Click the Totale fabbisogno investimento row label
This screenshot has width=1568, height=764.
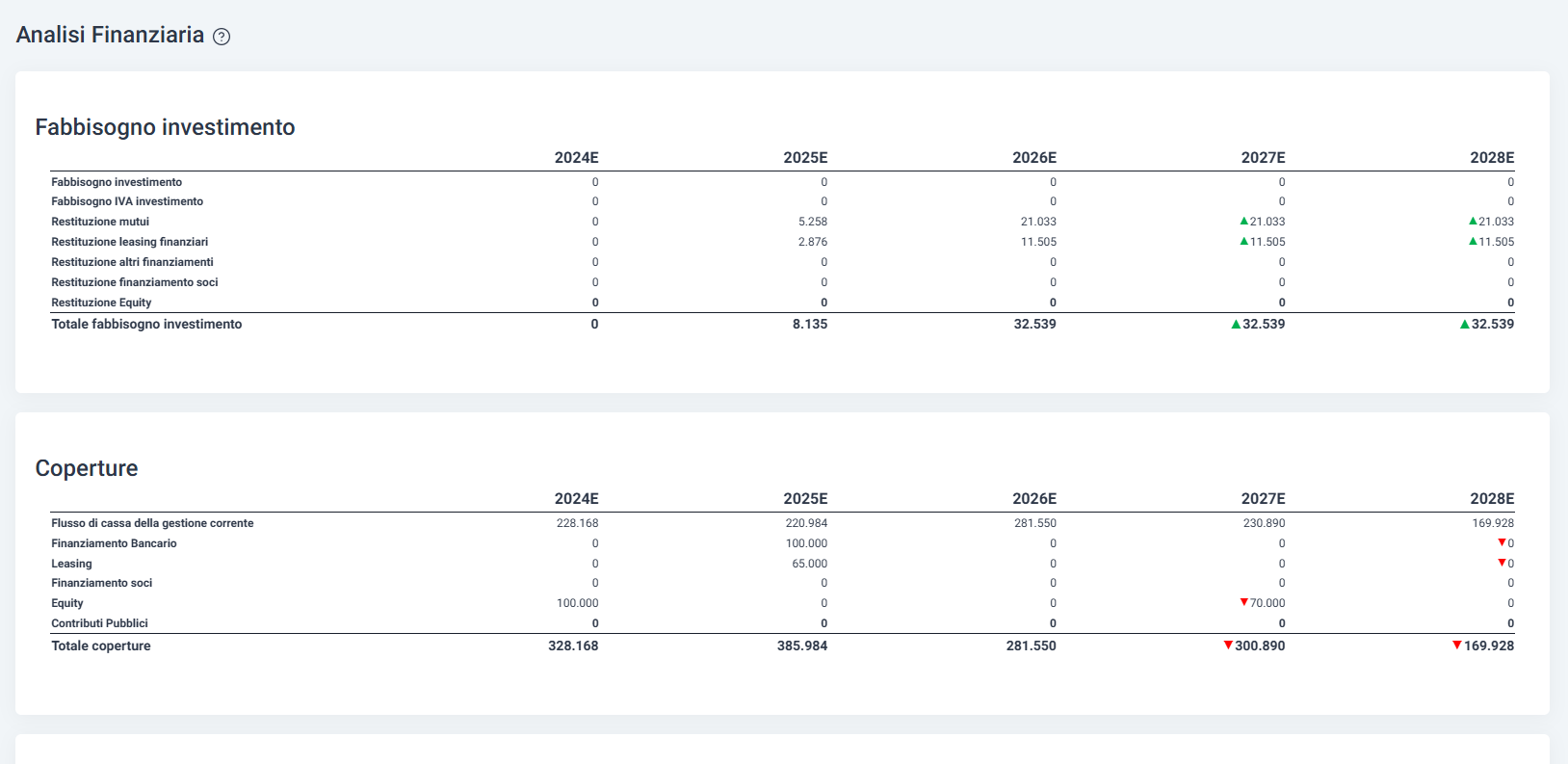146,324
